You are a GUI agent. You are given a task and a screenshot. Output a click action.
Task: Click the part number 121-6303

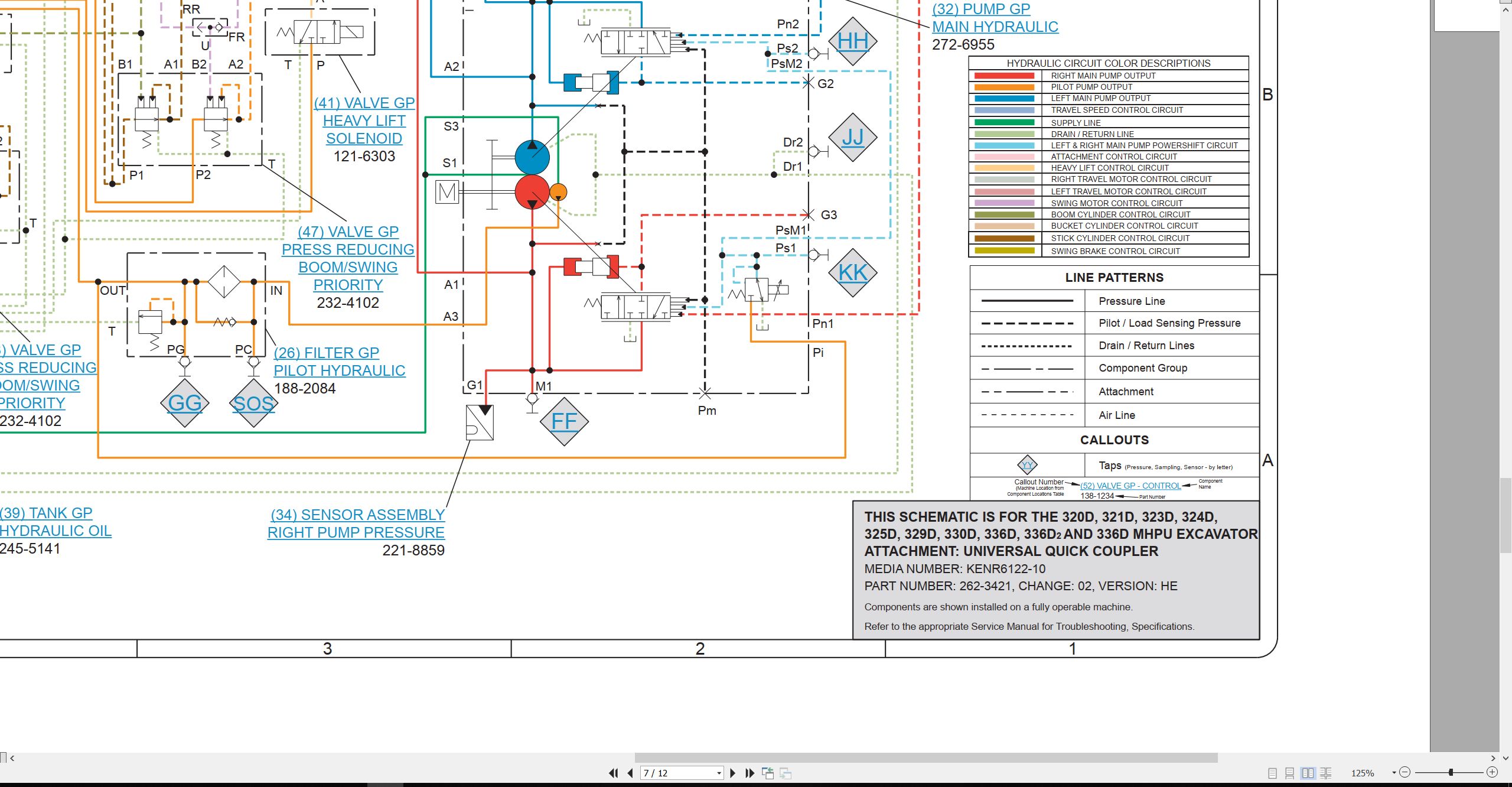(x=364, y=156)
